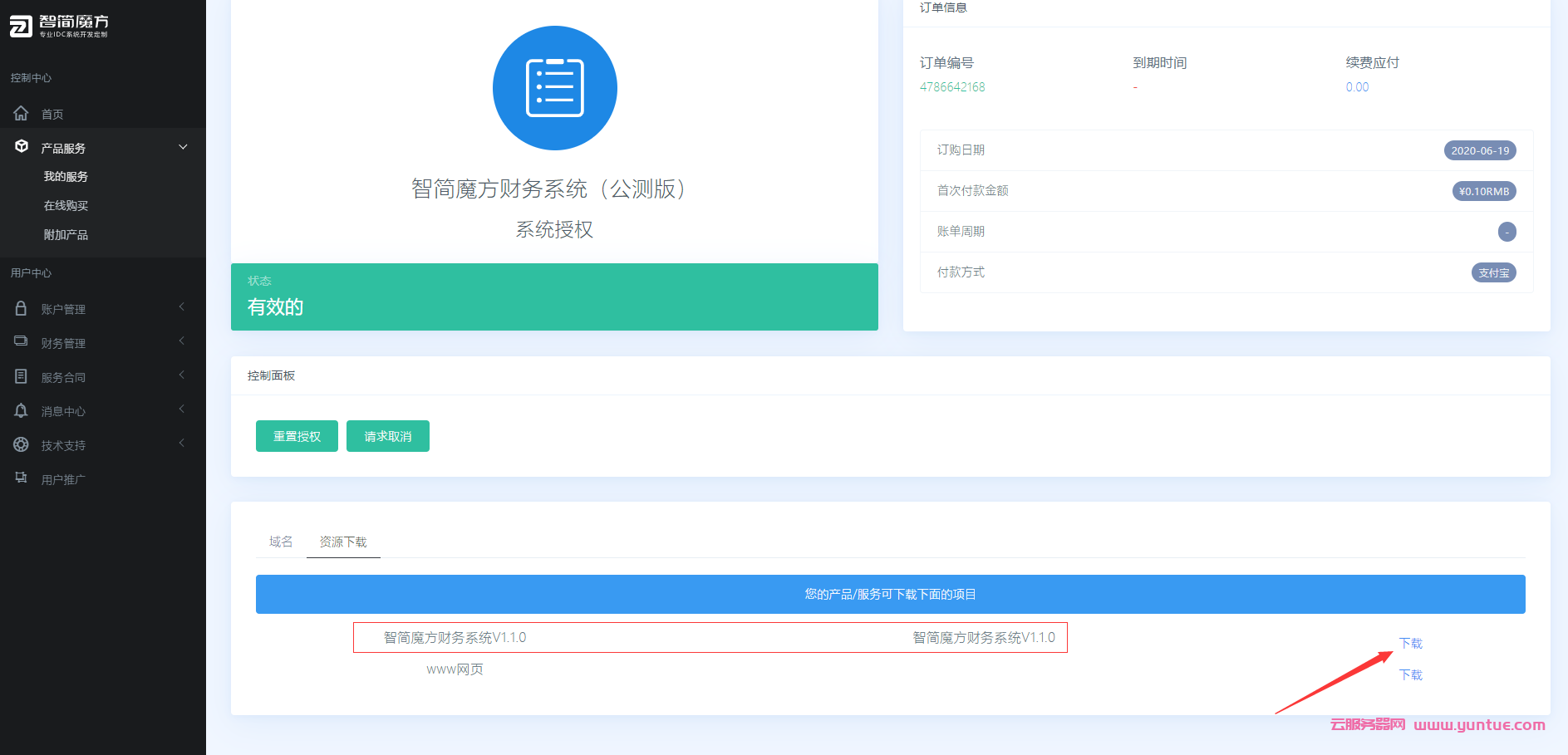1568x755 pixels.
Task: Click the wallet icon for 财务管理
Action: coord(22,341)
